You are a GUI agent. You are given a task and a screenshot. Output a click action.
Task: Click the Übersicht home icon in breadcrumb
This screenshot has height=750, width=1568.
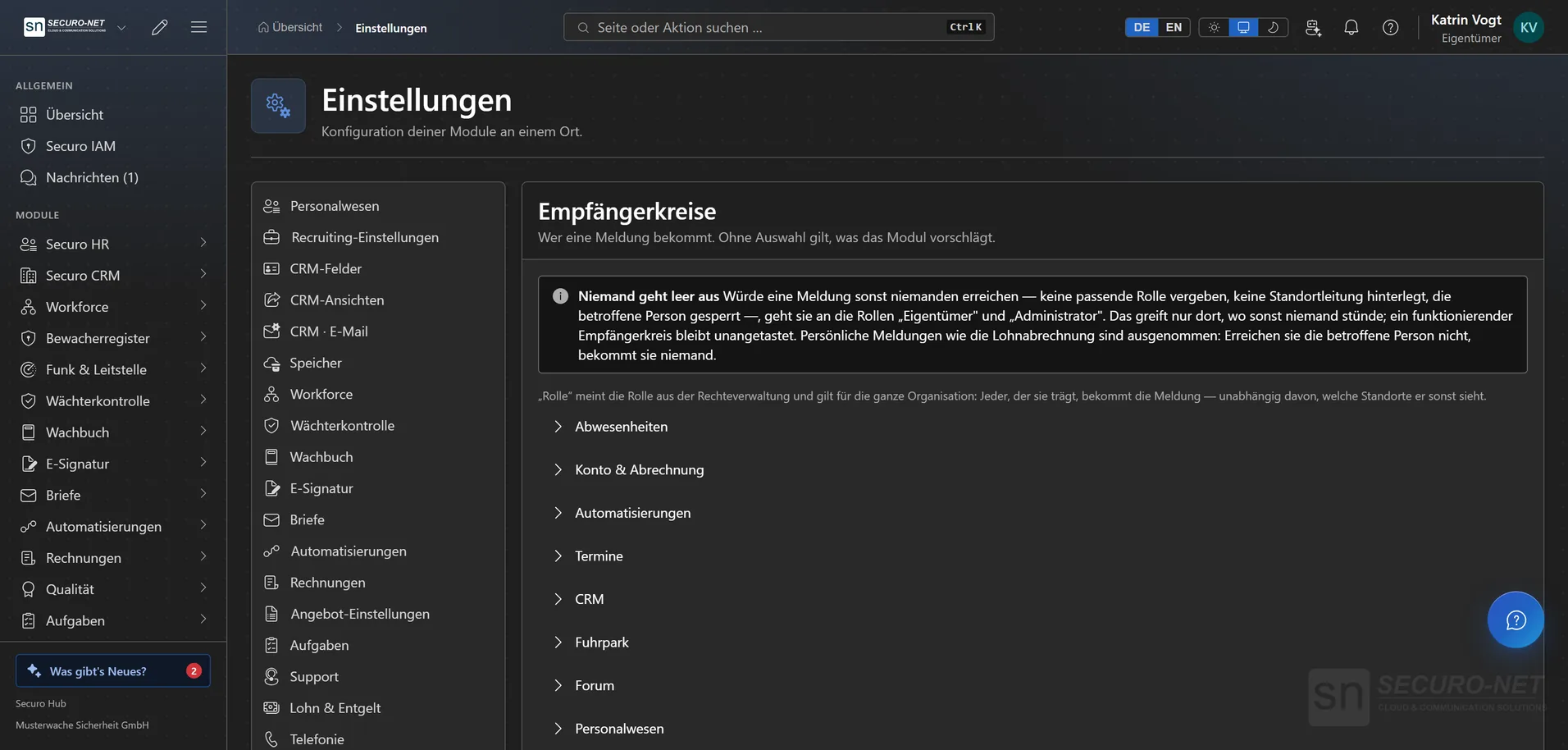pyautogui.click(x=263, y=27)
